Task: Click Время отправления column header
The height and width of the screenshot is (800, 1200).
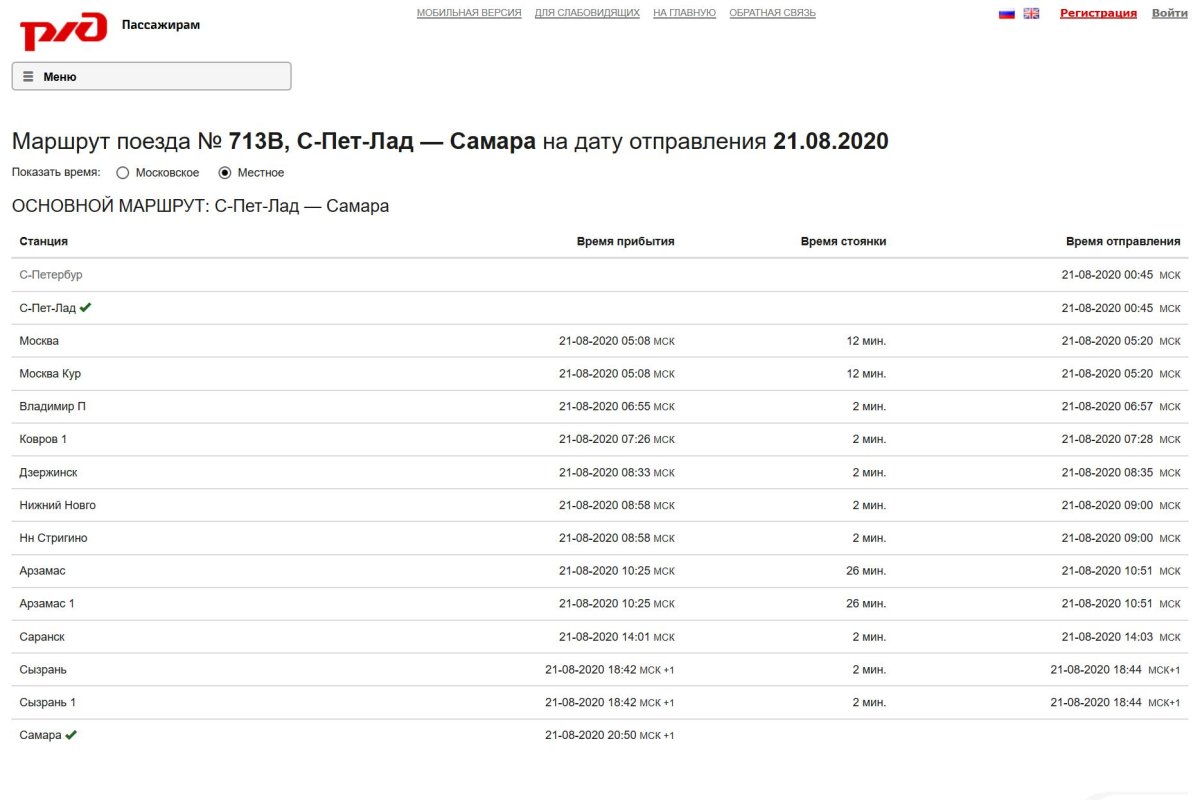Action: pyautogui.click(x=1122, y=241)
